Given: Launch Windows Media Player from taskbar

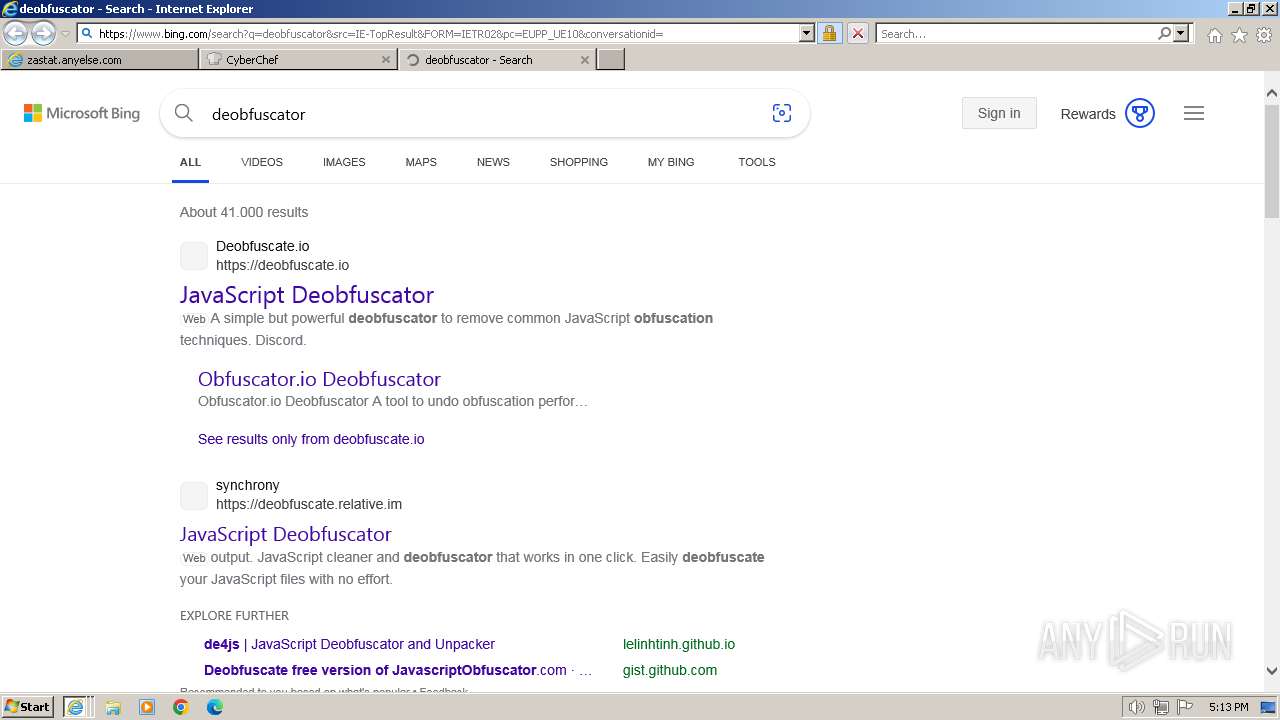Looking at the screenshot, I should (x=147, y=707).
